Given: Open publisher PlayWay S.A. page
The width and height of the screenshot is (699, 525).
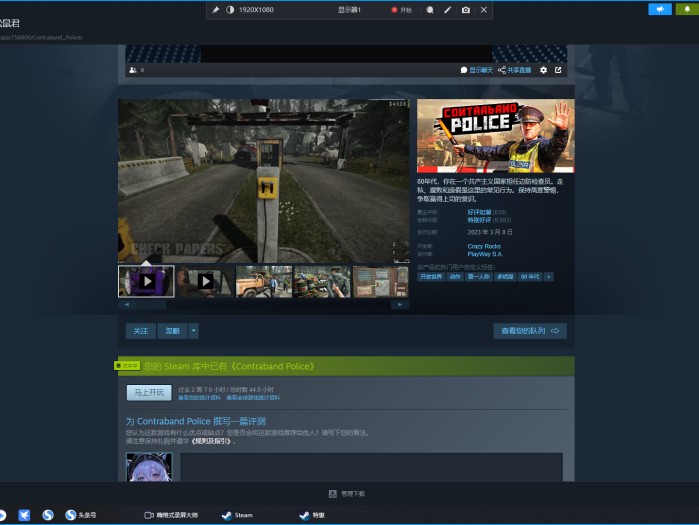Looking at the screenshot, I should (485, 254).
